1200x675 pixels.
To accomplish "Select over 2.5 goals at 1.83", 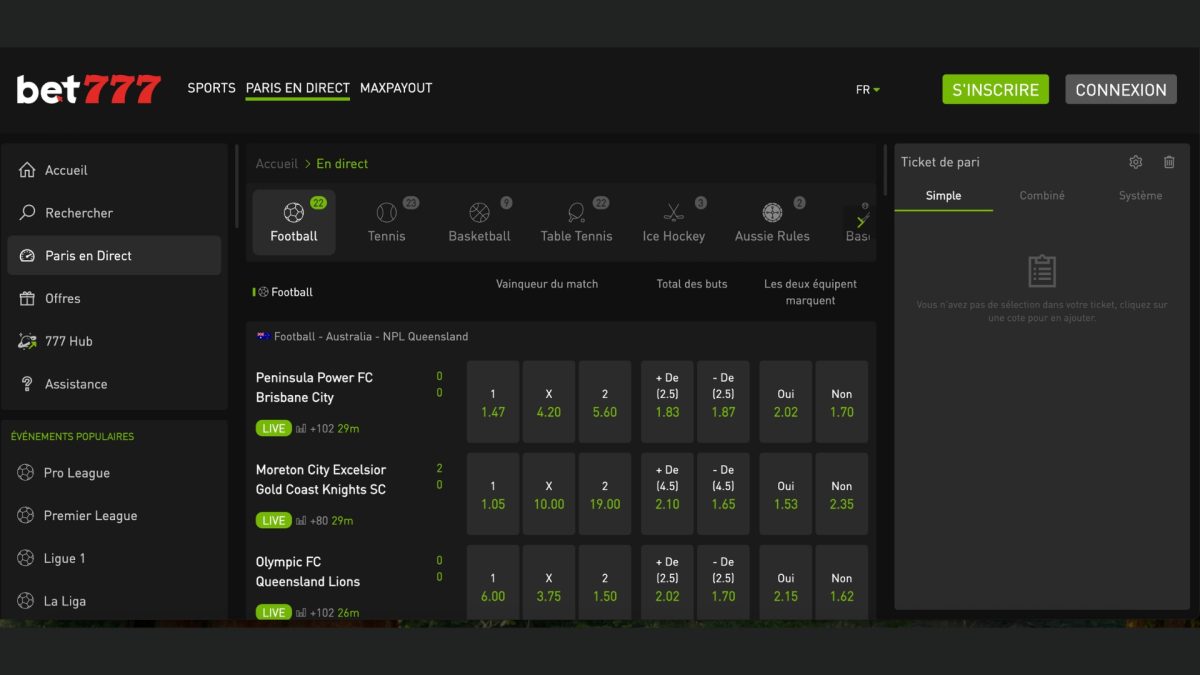I will pos(667,402).
